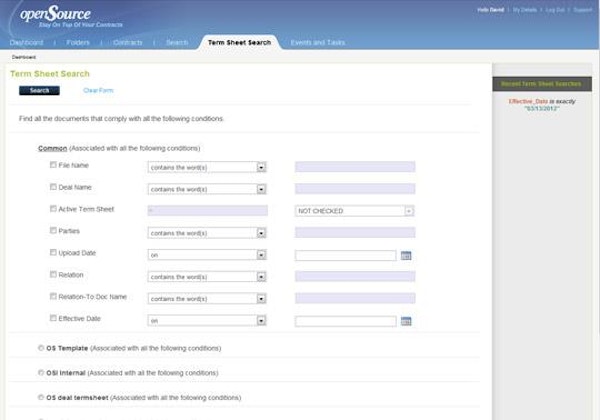
Task: Click the Log Out link
Action: 554,10
